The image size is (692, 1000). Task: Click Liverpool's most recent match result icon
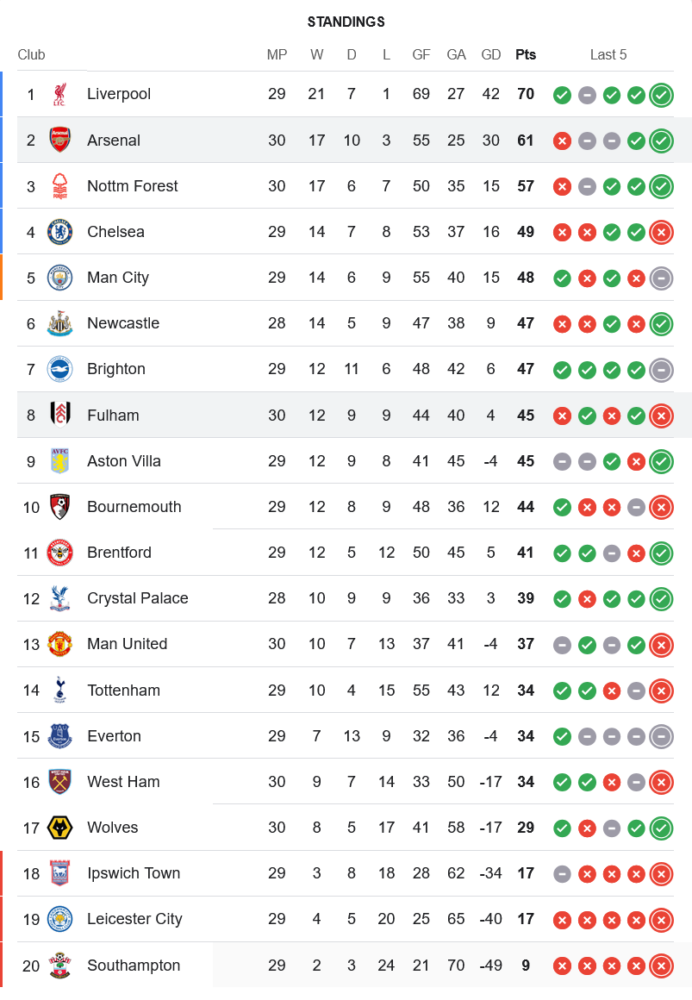pyautogui.click(x=661, y=95)
